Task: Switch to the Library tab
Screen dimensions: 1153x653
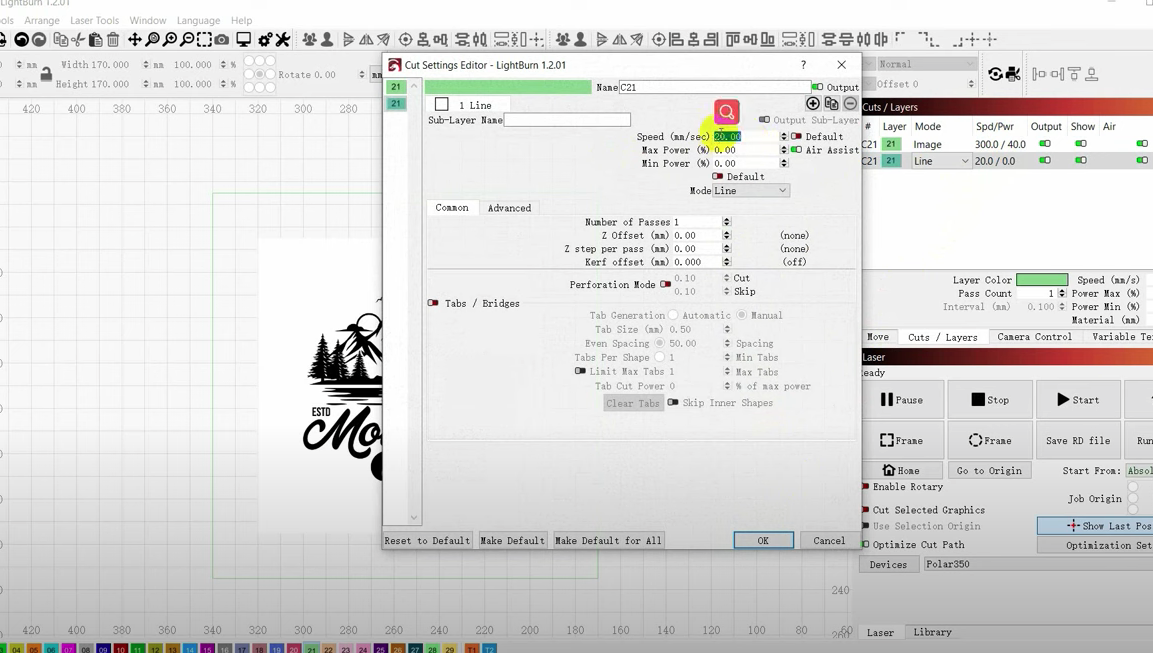Action: [x=932, y=632]
